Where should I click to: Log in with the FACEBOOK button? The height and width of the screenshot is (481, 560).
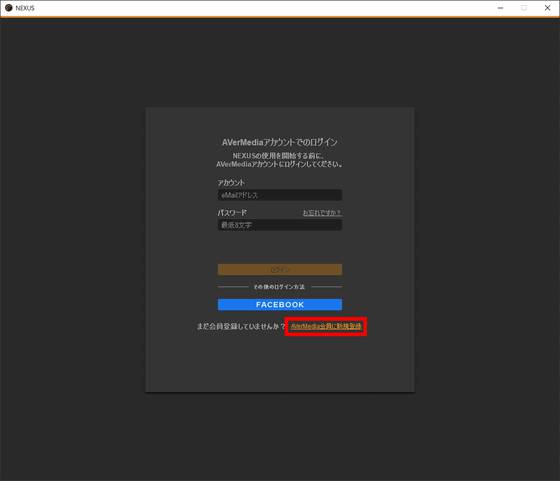point(280,305)
